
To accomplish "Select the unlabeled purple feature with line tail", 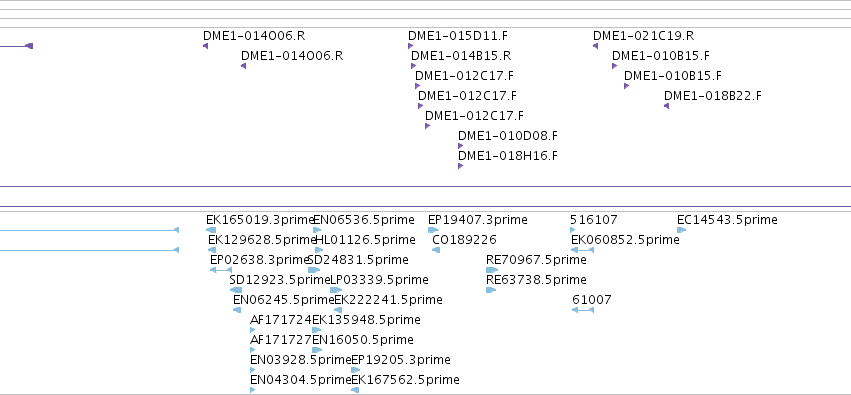I will [16, 46].
